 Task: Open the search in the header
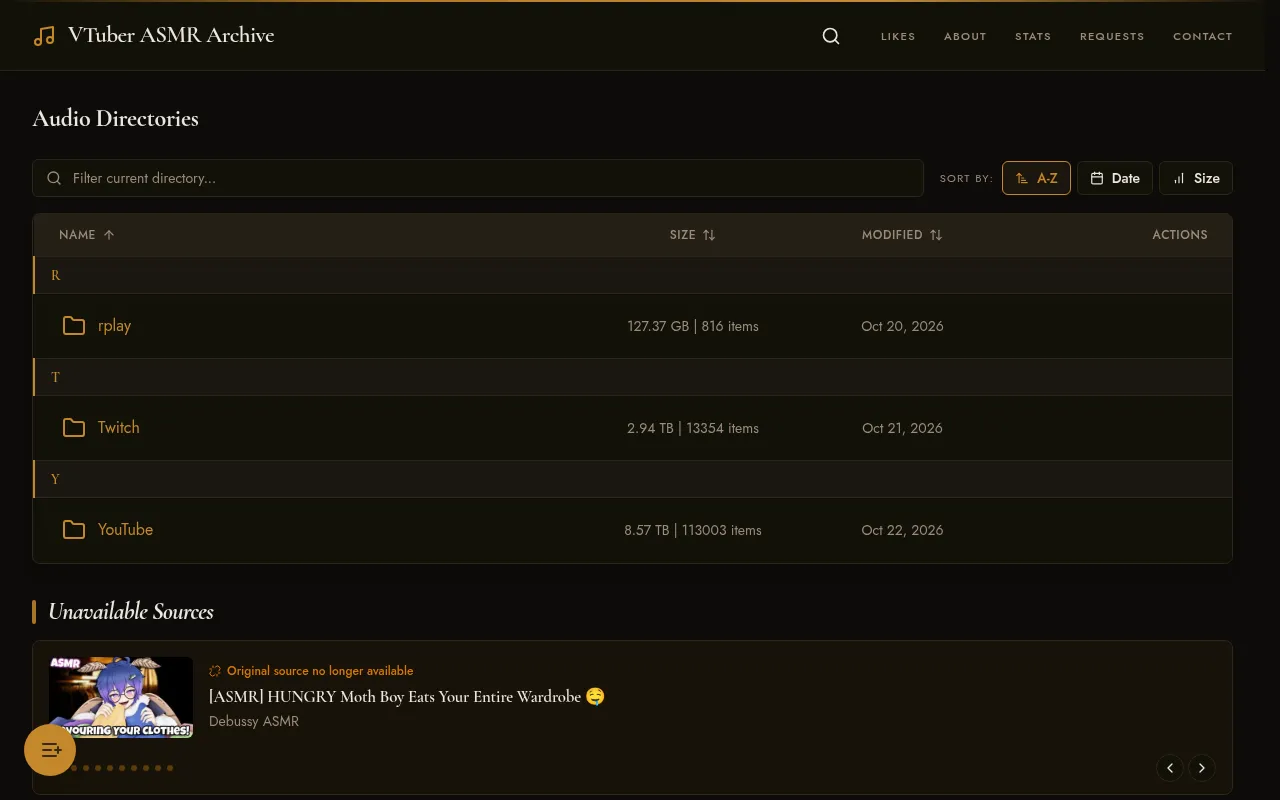[x=831, y=36]
